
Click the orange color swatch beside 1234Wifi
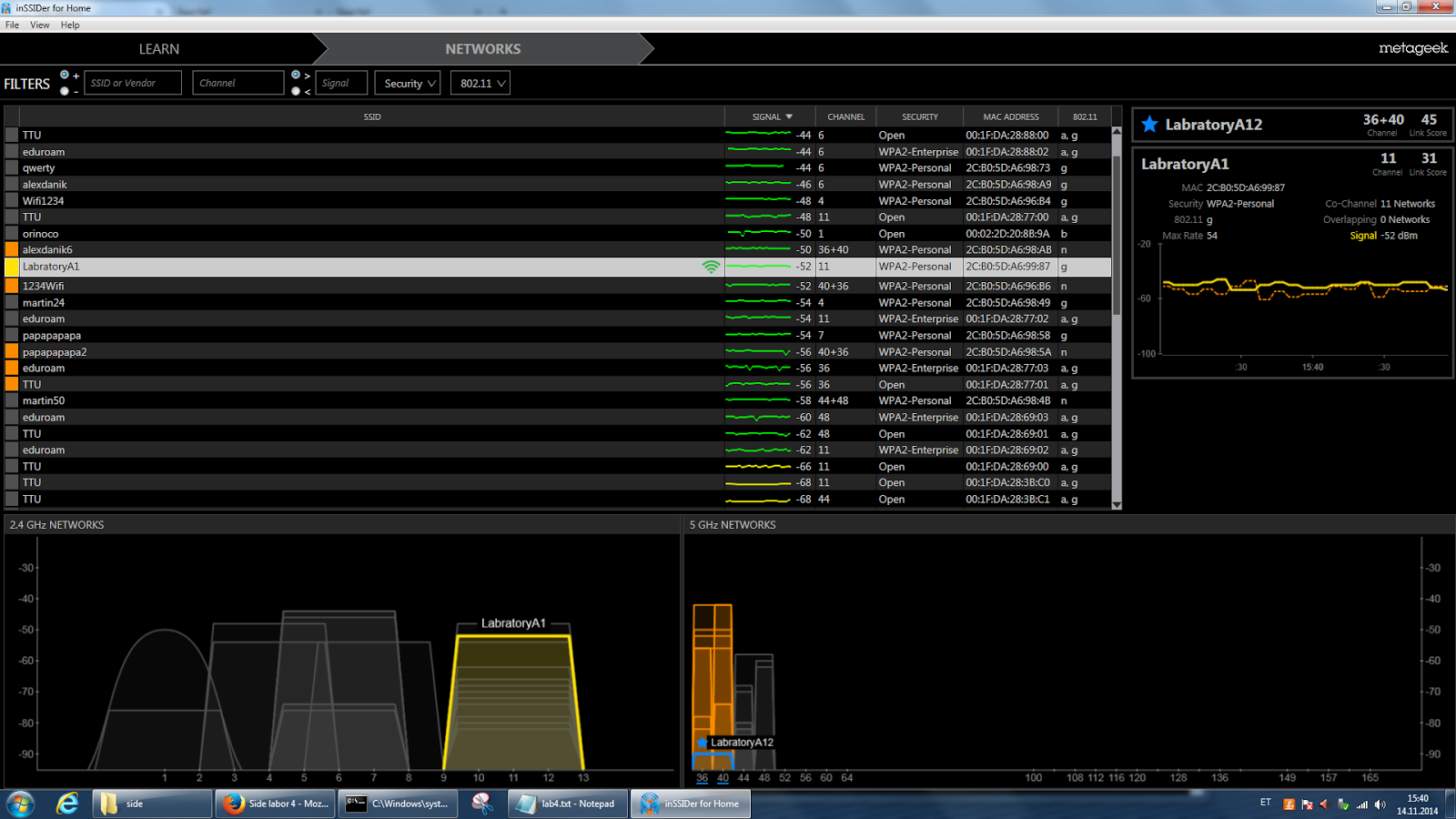12,286
